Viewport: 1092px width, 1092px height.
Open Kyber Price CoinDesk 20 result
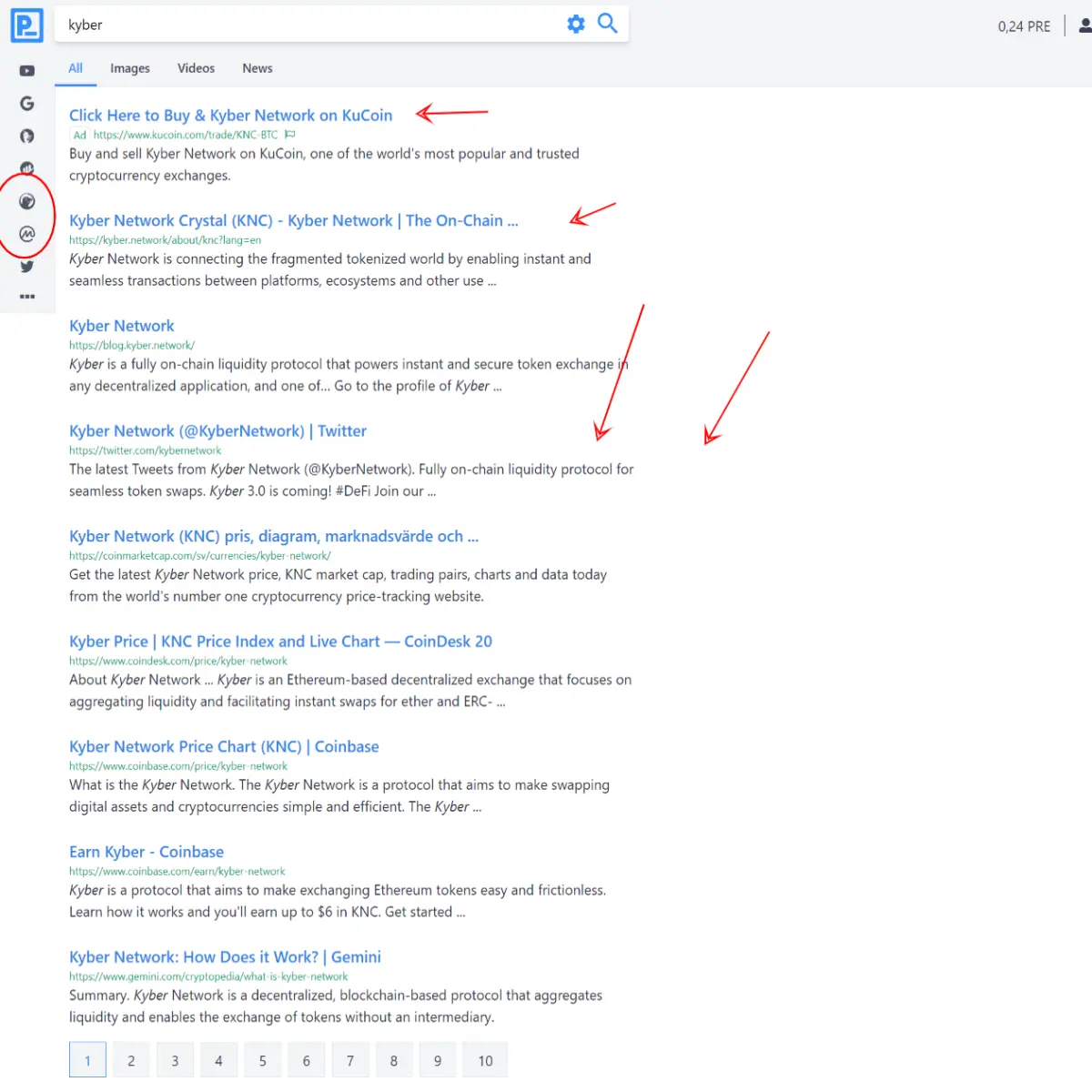[280, 642]
